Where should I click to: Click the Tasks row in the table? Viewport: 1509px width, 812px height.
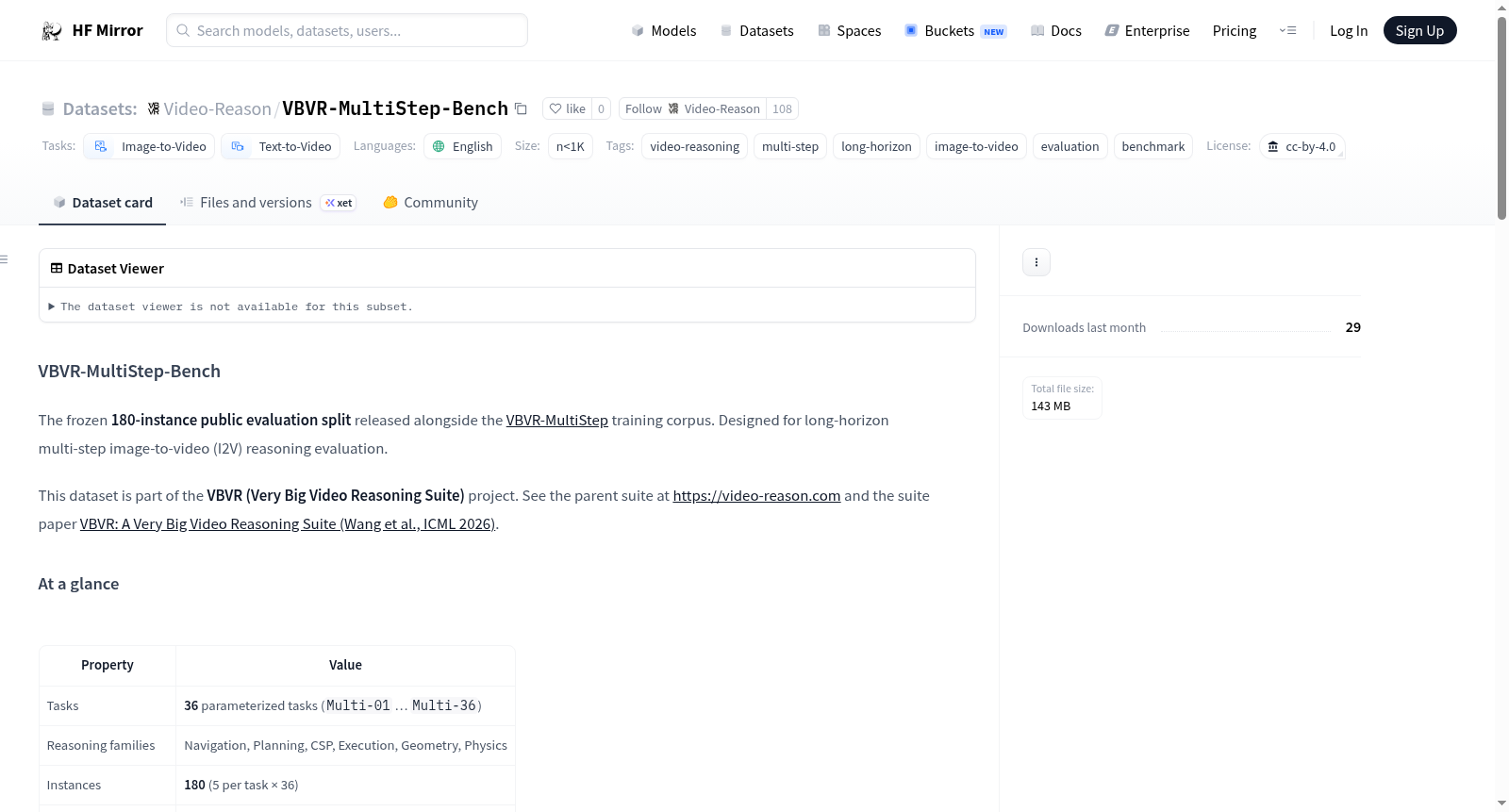tap(276, 705)
